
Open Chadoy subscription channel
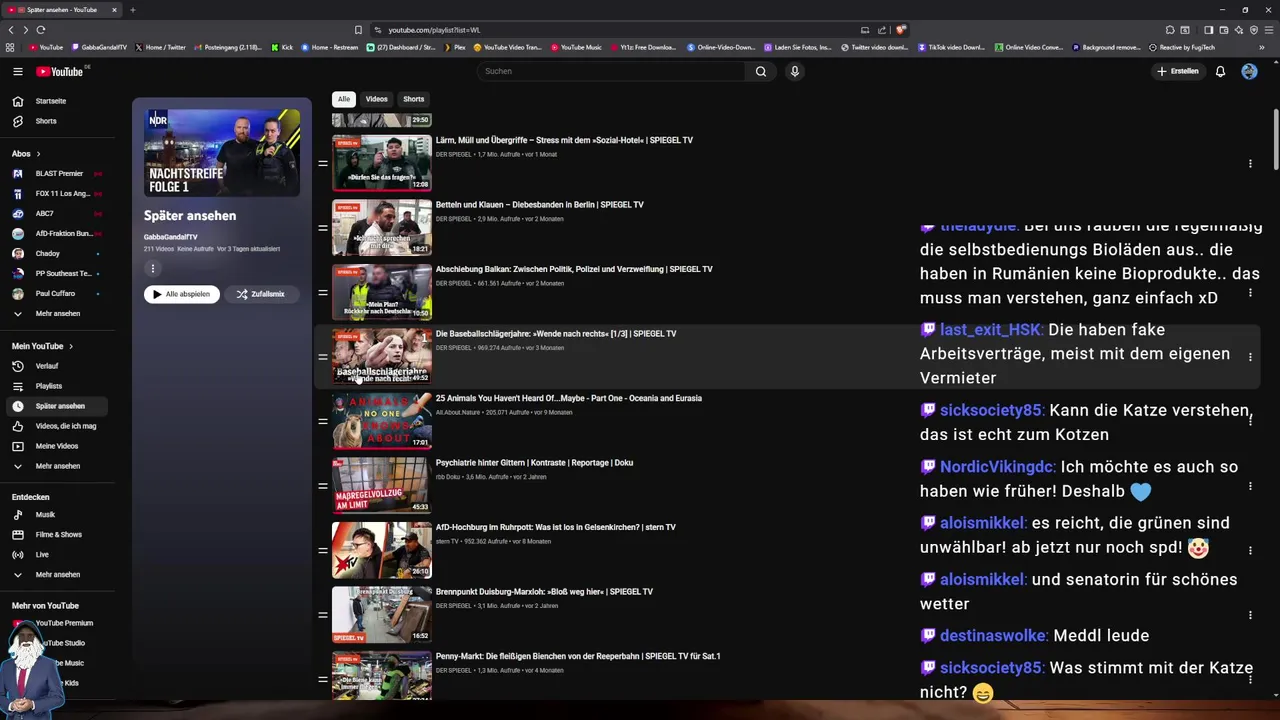click(56, 254)
